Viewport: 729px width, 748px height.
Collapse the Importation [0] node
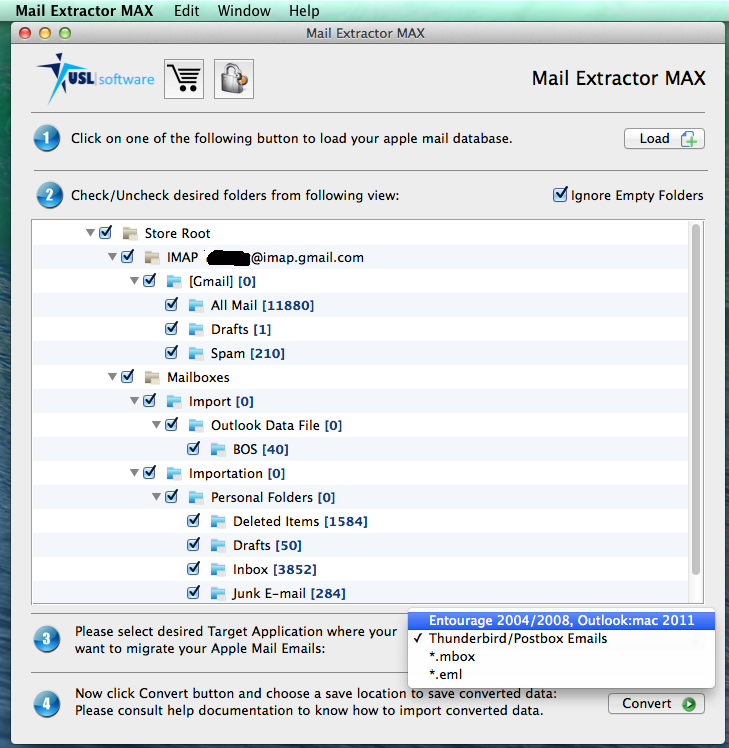(134, 473)
